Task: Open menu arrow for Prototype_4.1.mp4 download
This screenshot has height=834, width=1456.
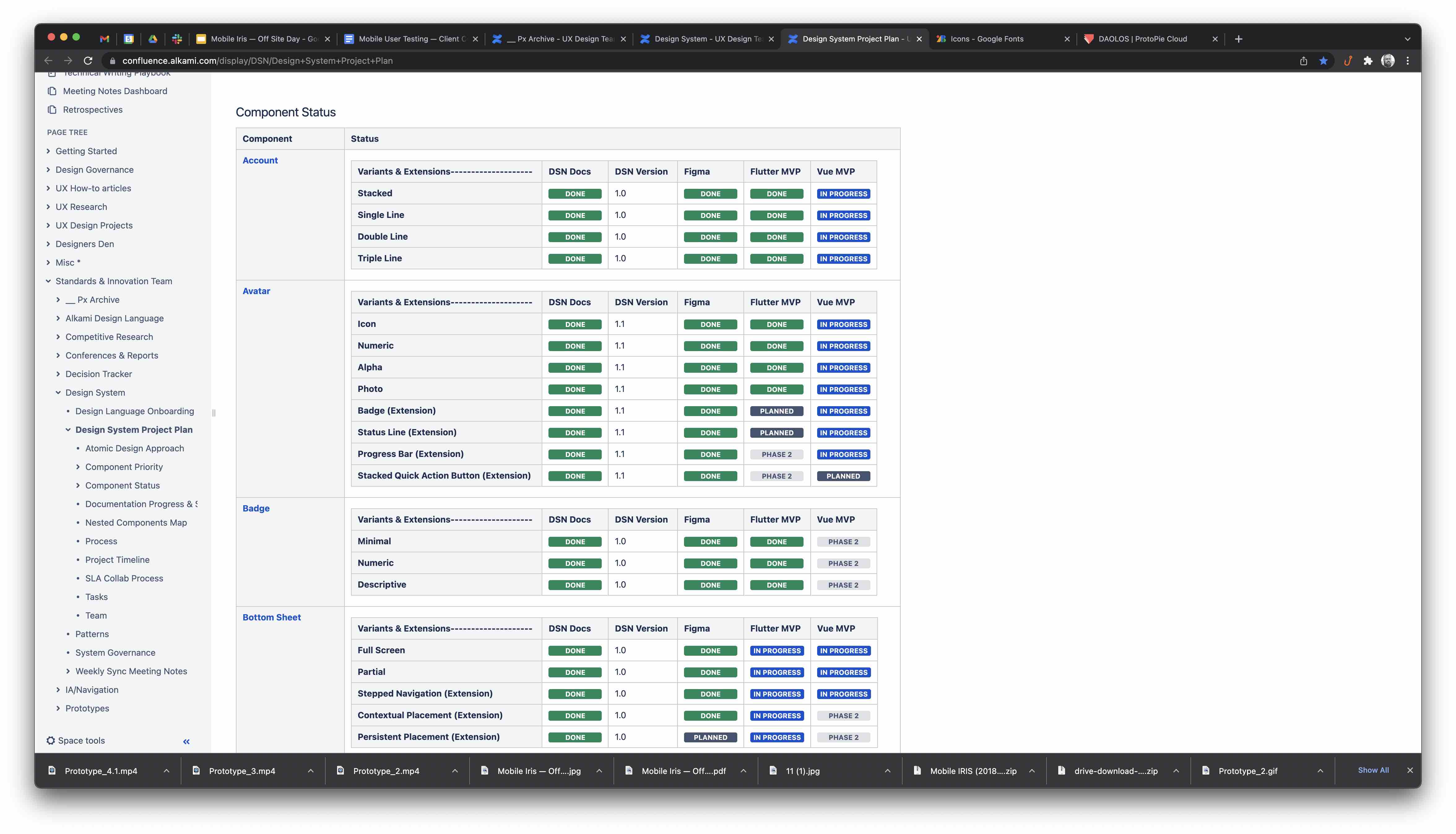Action: click(166, 771)
